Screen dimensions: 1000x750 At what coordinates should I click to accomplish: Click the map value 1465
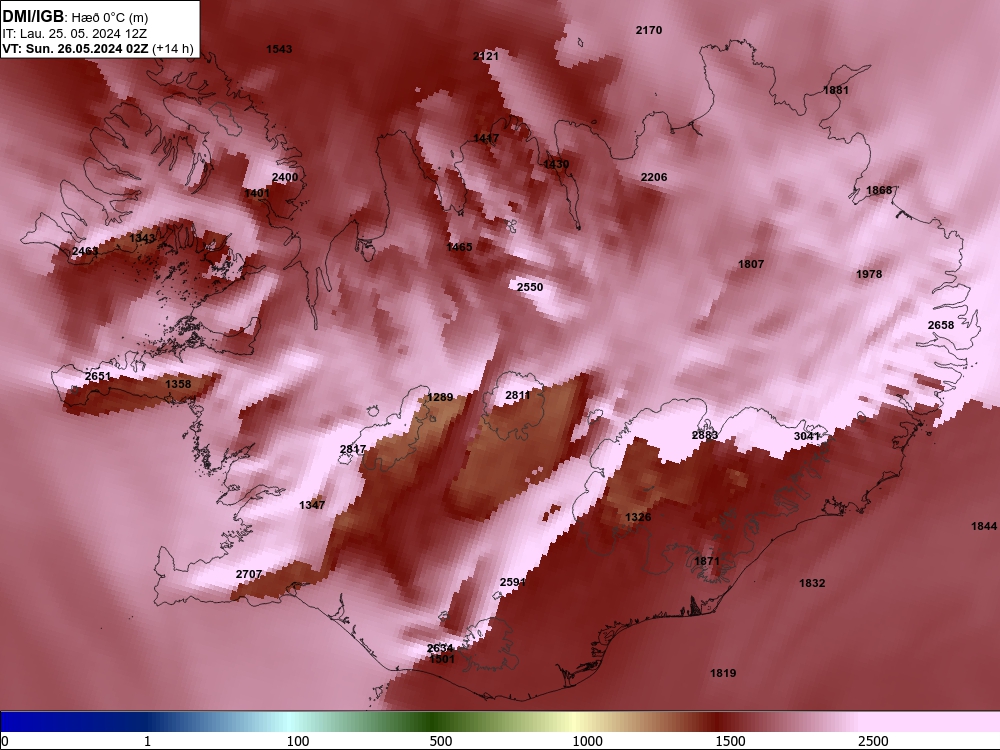460,247
